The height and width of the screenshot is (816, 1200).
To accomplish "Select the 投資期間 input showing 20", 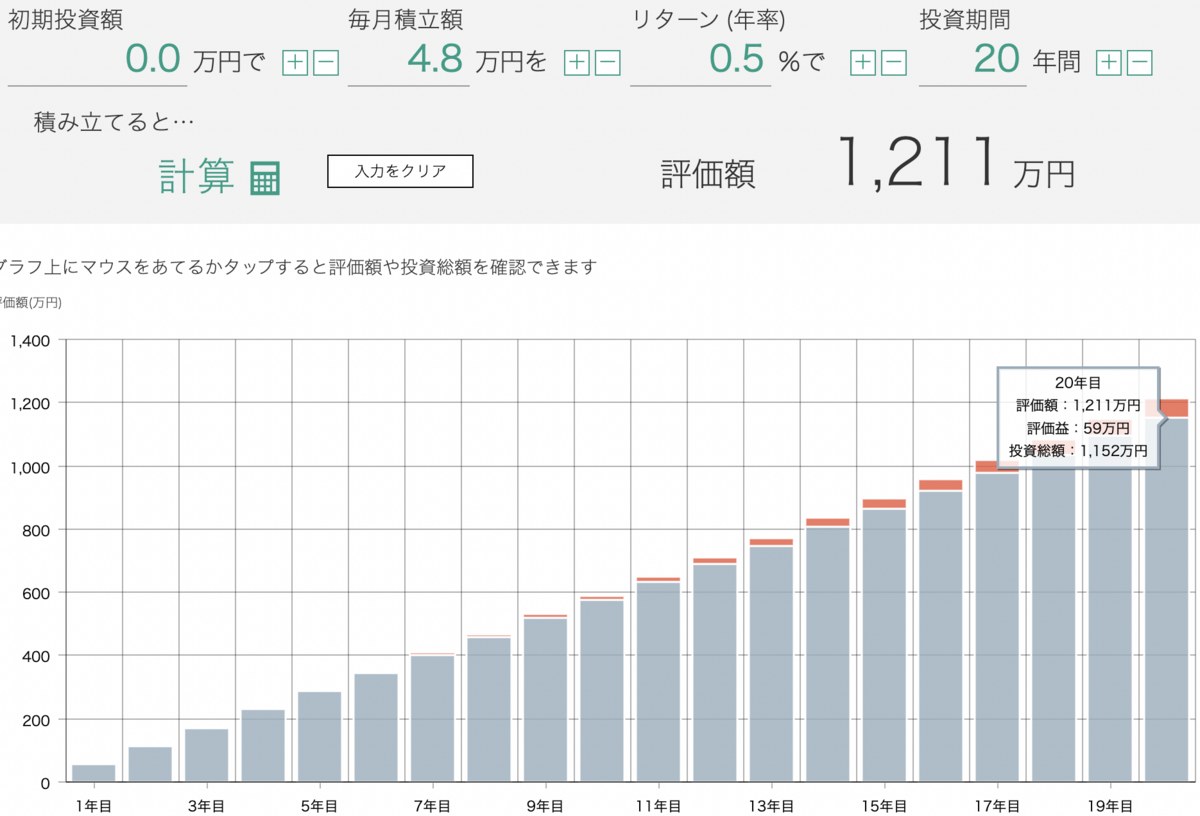I will 973,62.
